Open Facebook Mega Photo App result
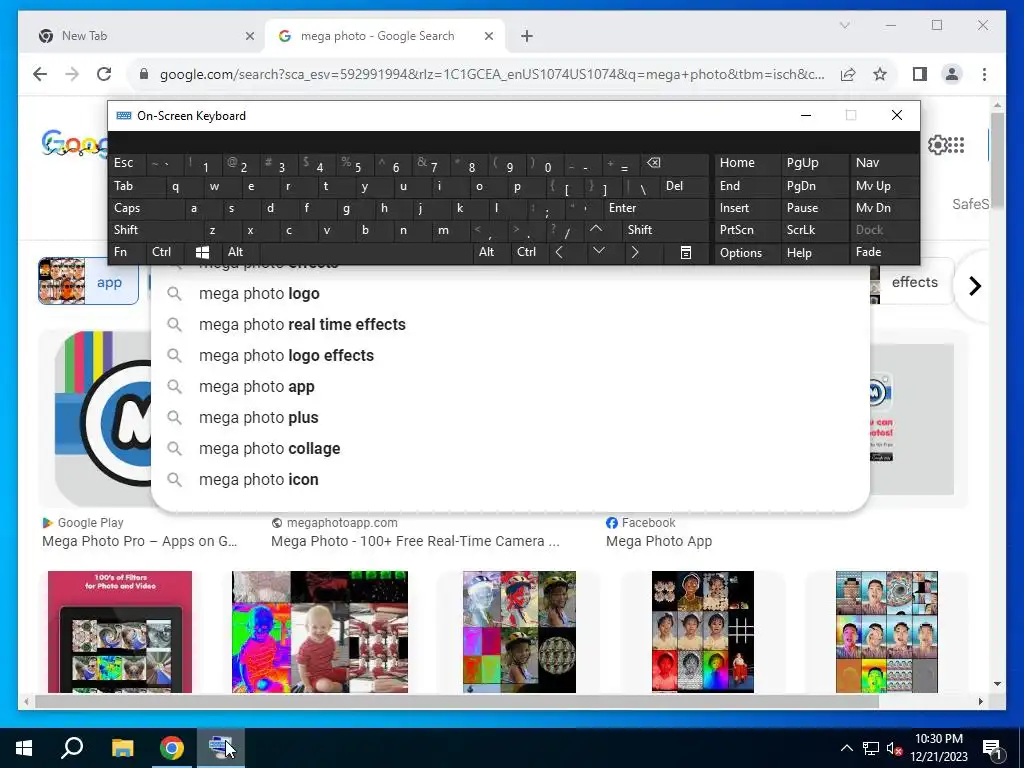This screenshot has height=768, width=1024. 659,532
